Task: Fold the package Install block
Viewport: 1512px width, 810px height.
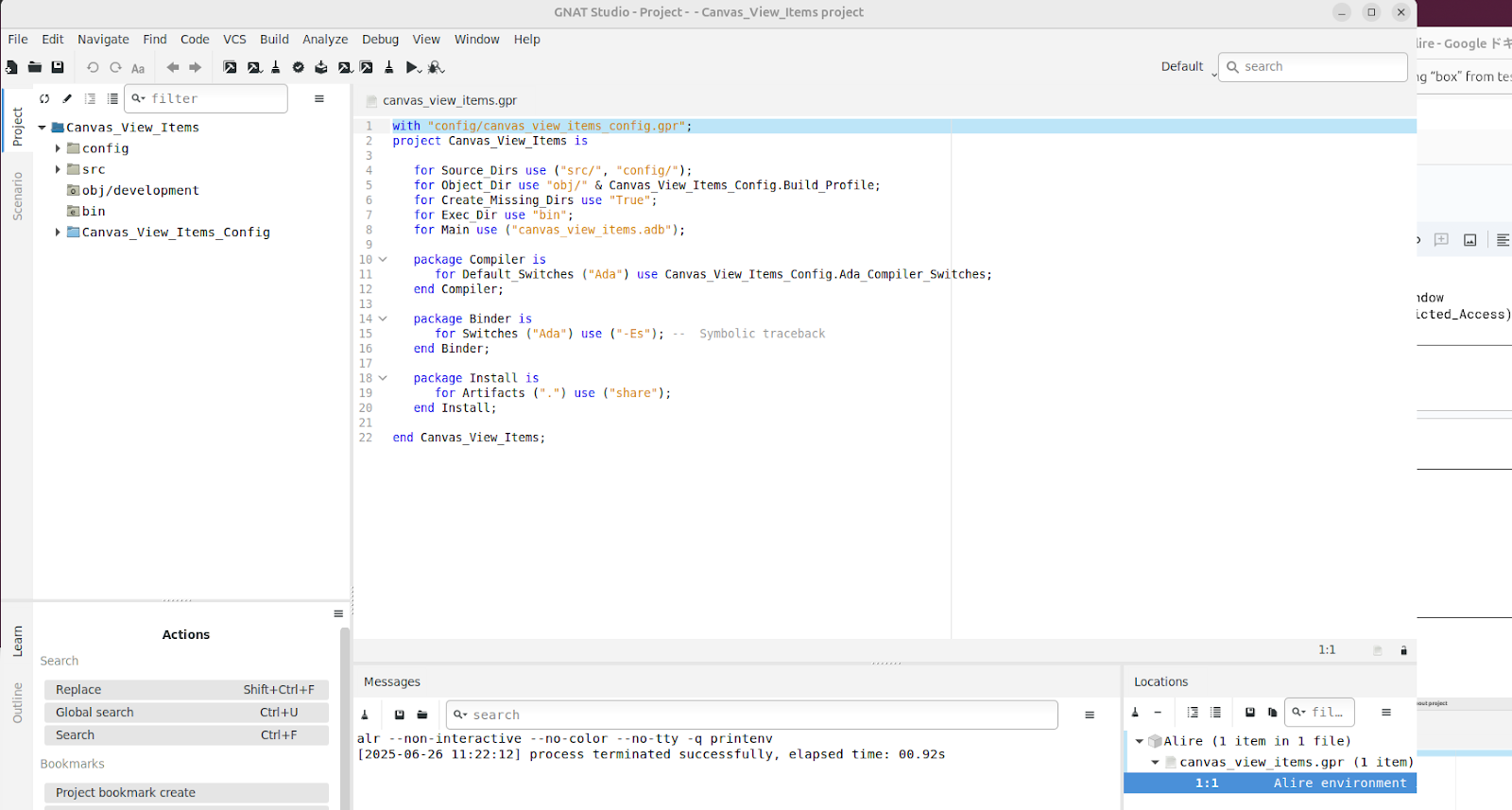Action: 383,378
